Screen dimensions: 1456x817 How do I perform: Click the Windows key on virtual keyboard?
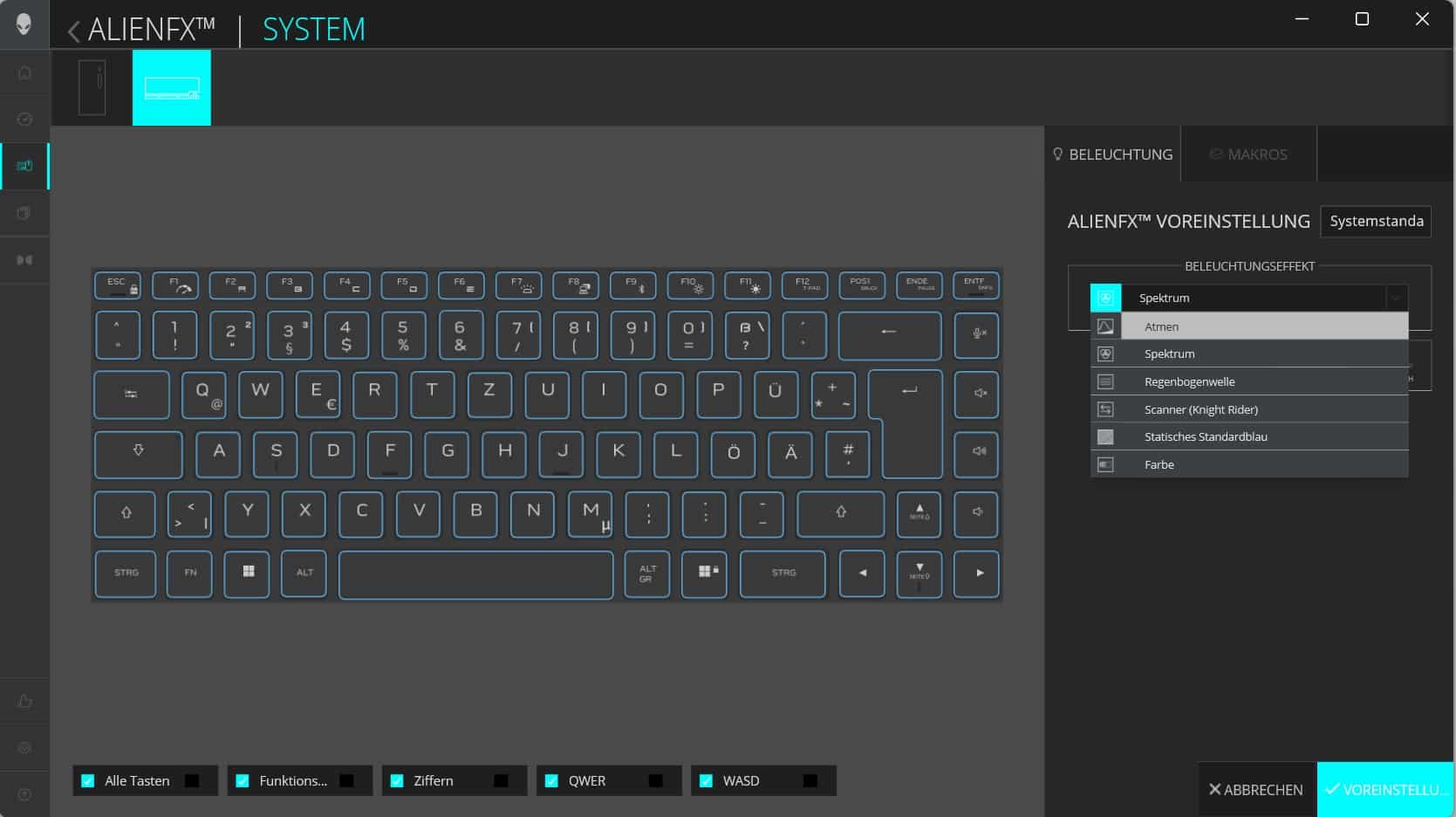(x=248, y=573)
